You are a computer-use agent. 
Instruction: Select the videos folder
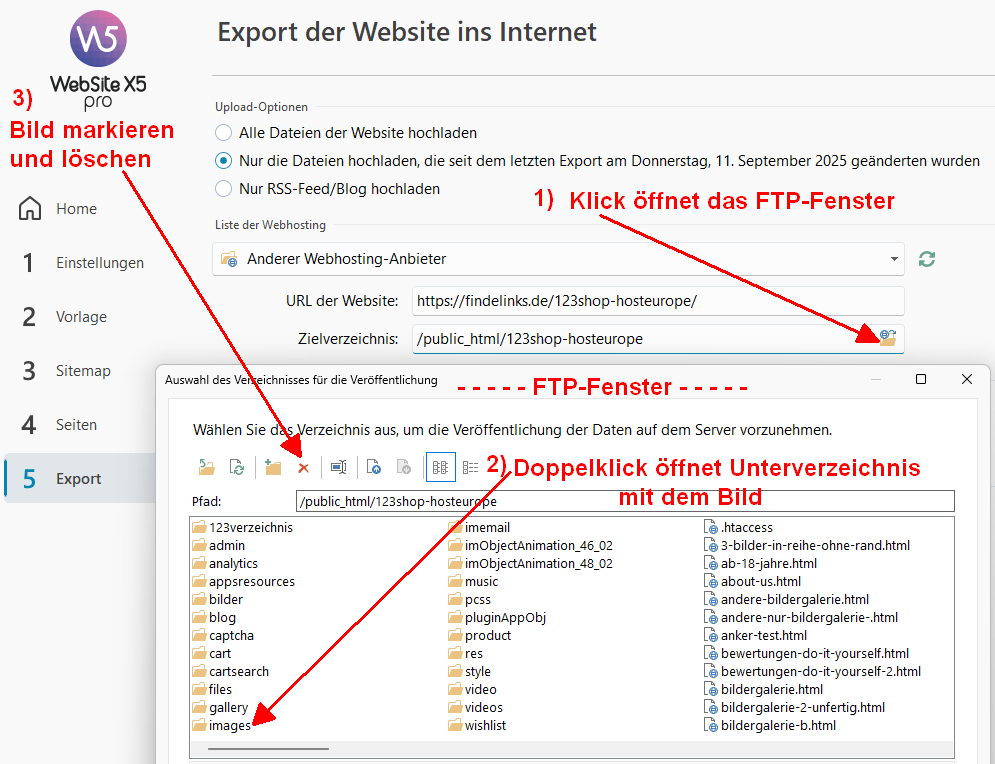click(475, 708)
